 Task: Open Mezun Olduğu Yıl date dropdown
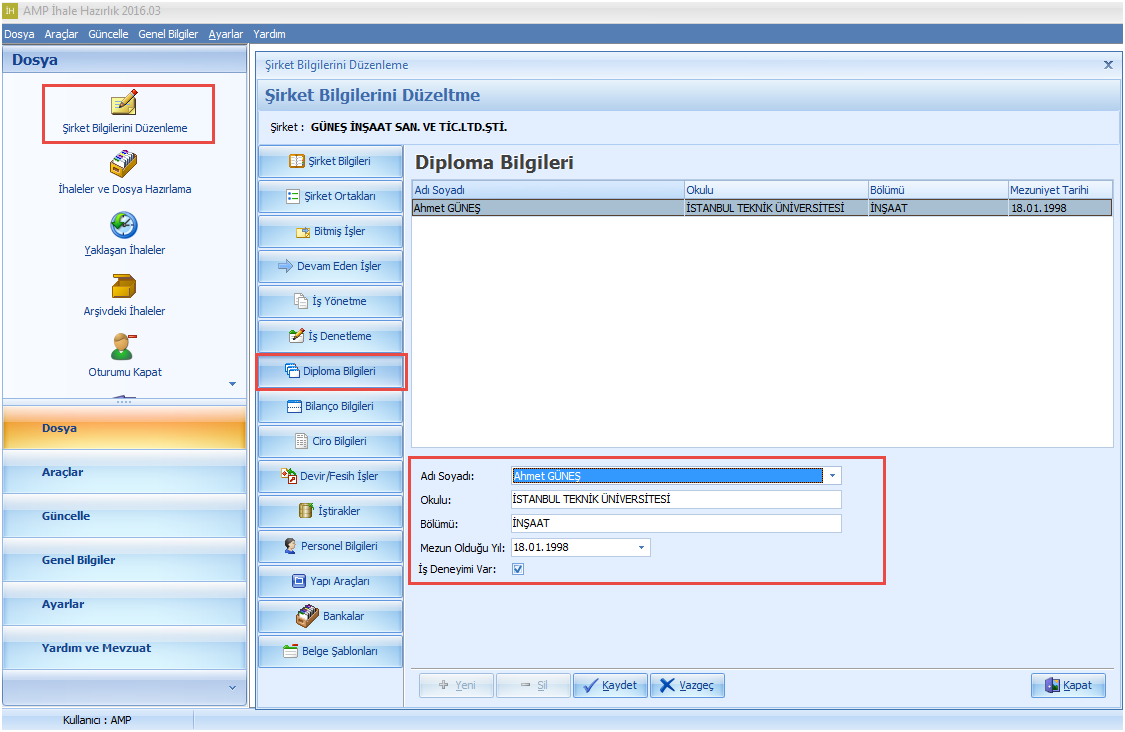click(x=641, y=548)
